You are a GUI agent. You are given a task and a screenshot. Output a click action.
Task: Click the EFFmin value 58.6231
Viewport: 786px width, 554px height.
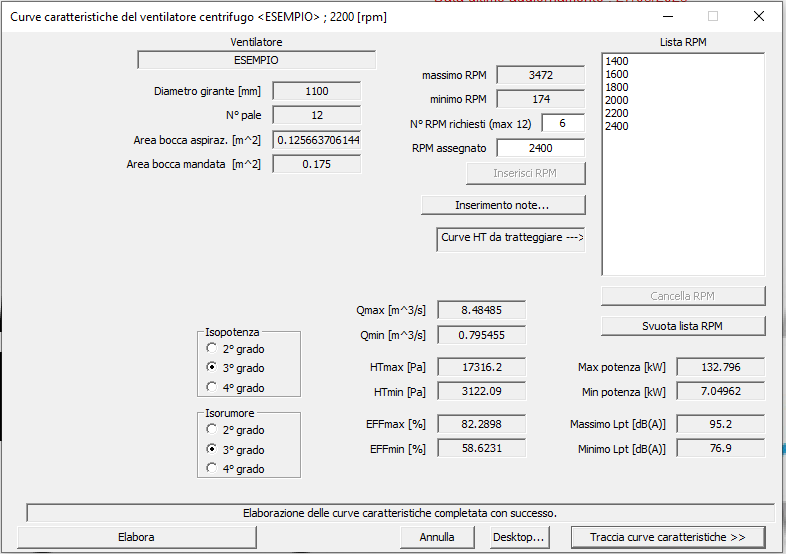pyautogui.click(x=482, y=448)
